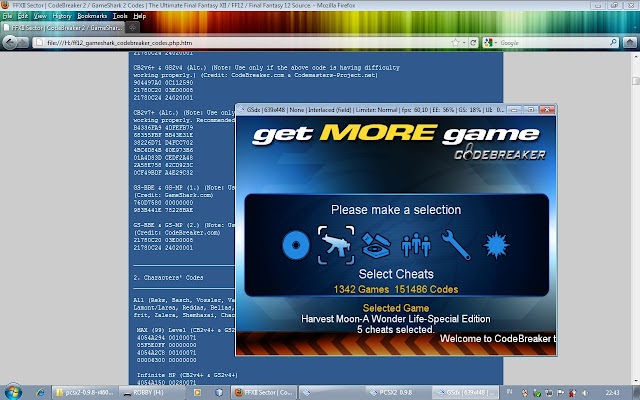This screenshot has width=640, height=400.
Task: Open the History menu
Action: [62, 16]
